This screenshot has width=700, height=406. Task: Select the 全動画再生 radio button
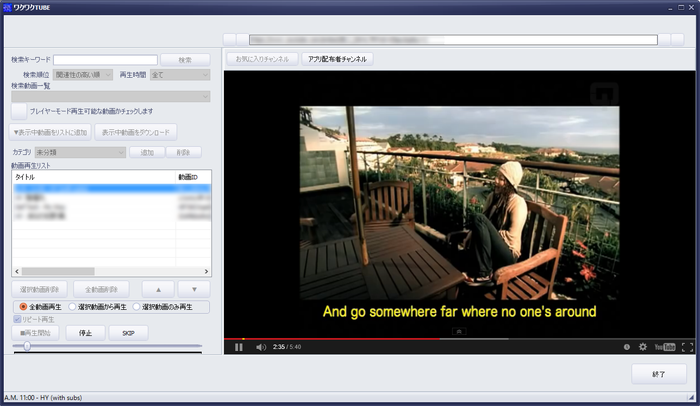point(23,306)
